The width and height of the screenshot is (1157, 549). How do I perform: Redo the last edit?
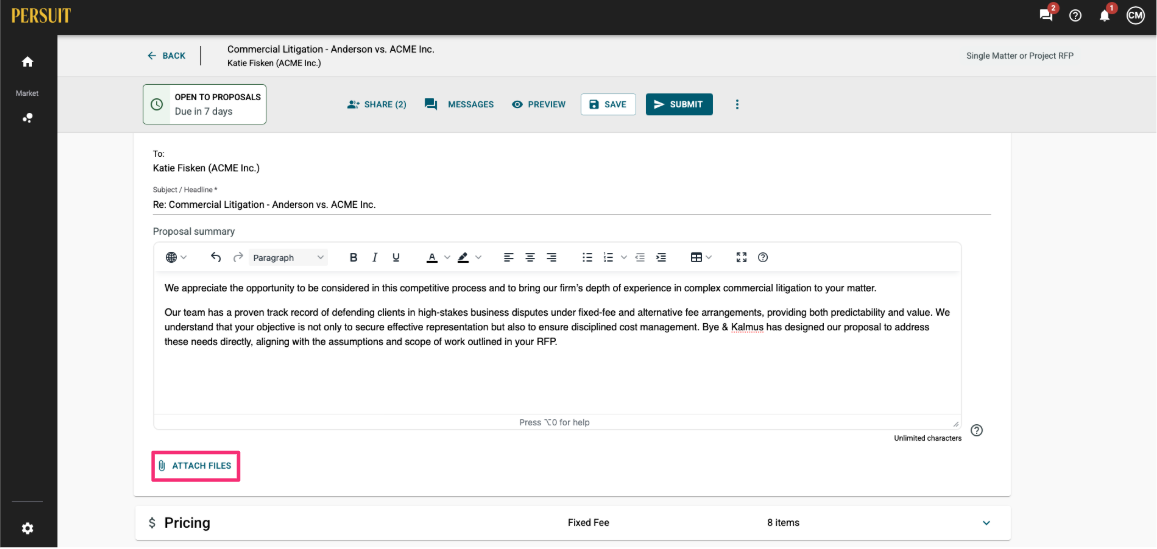tap(238, 258)
